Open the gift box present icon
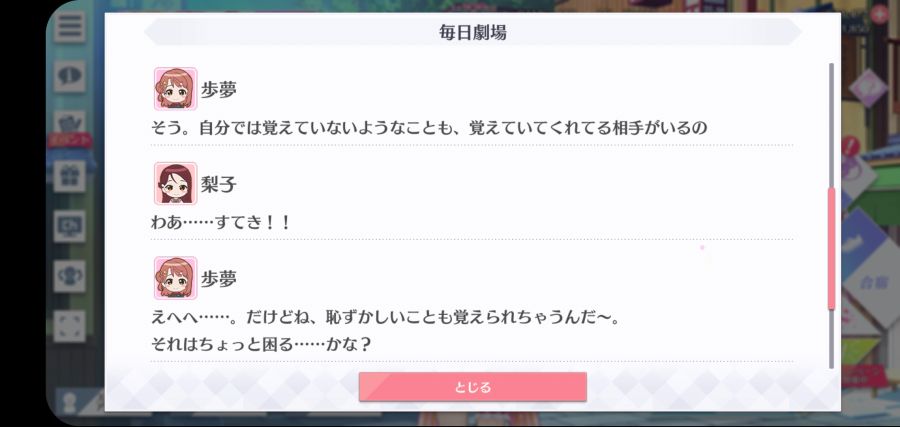Viewport: 900px width, 427px height. 70,176
